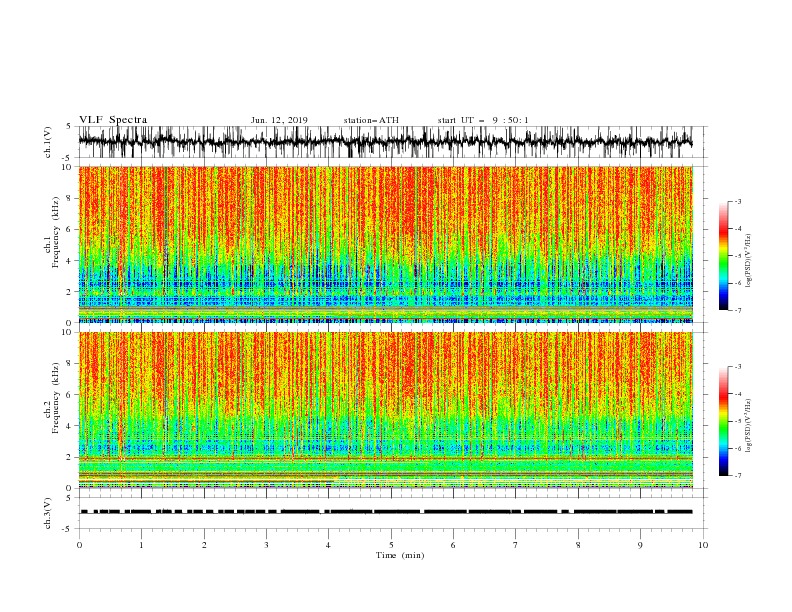Click the "-7" tick on ch.1 color bar
The height and width of the screenshot is (612, 792).
click(737, 310)
